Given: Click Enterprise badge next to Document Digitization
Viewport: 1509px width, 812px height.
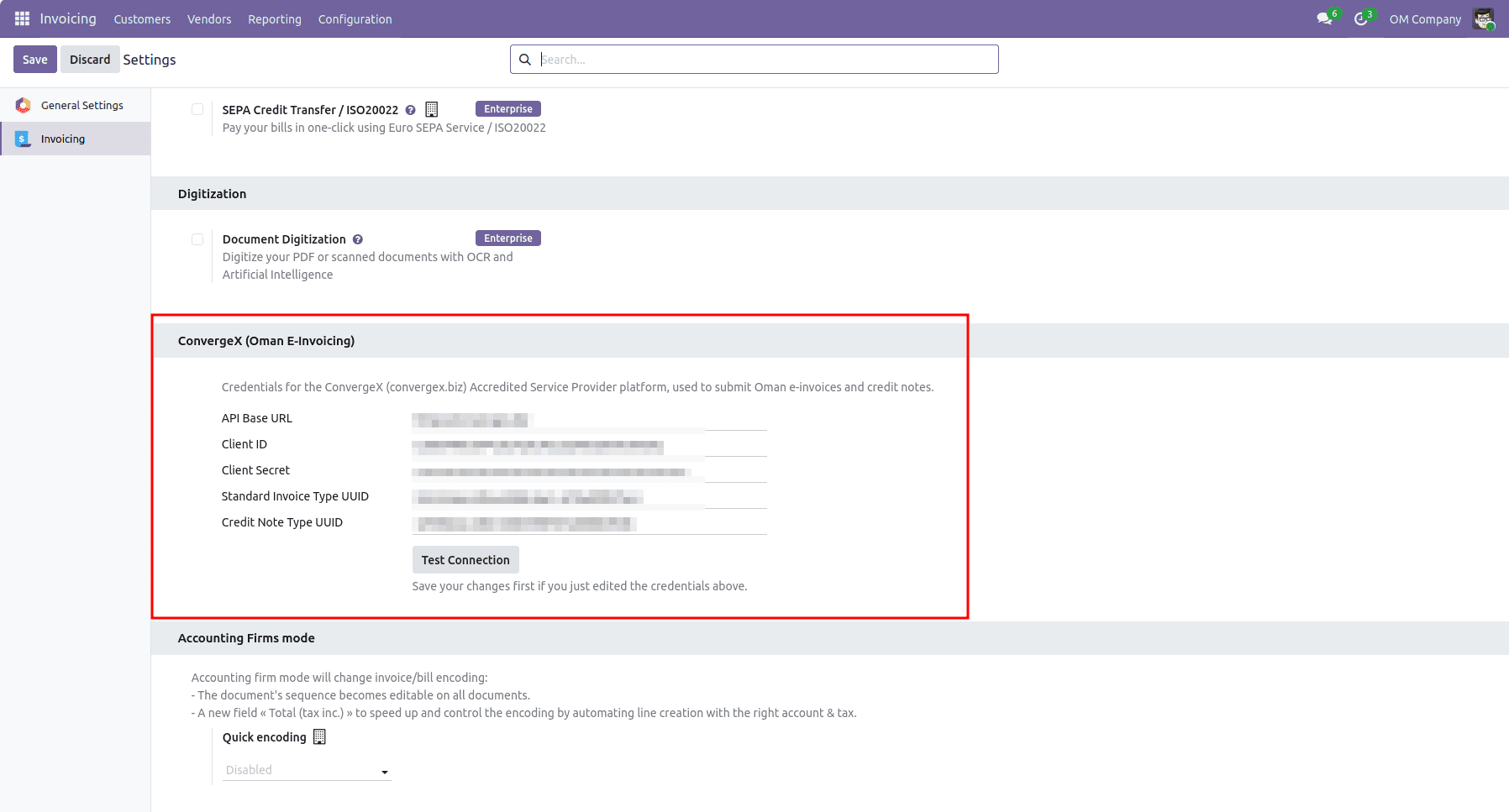Looking at the screenshot, I should tap(508, 238).
